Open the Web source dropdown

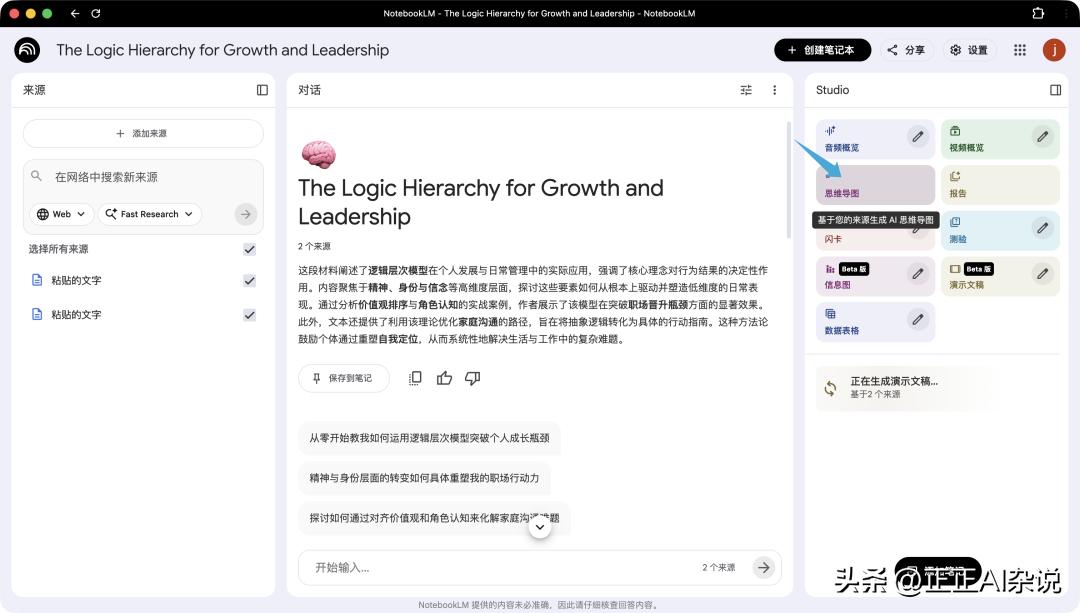coord(62,214)
